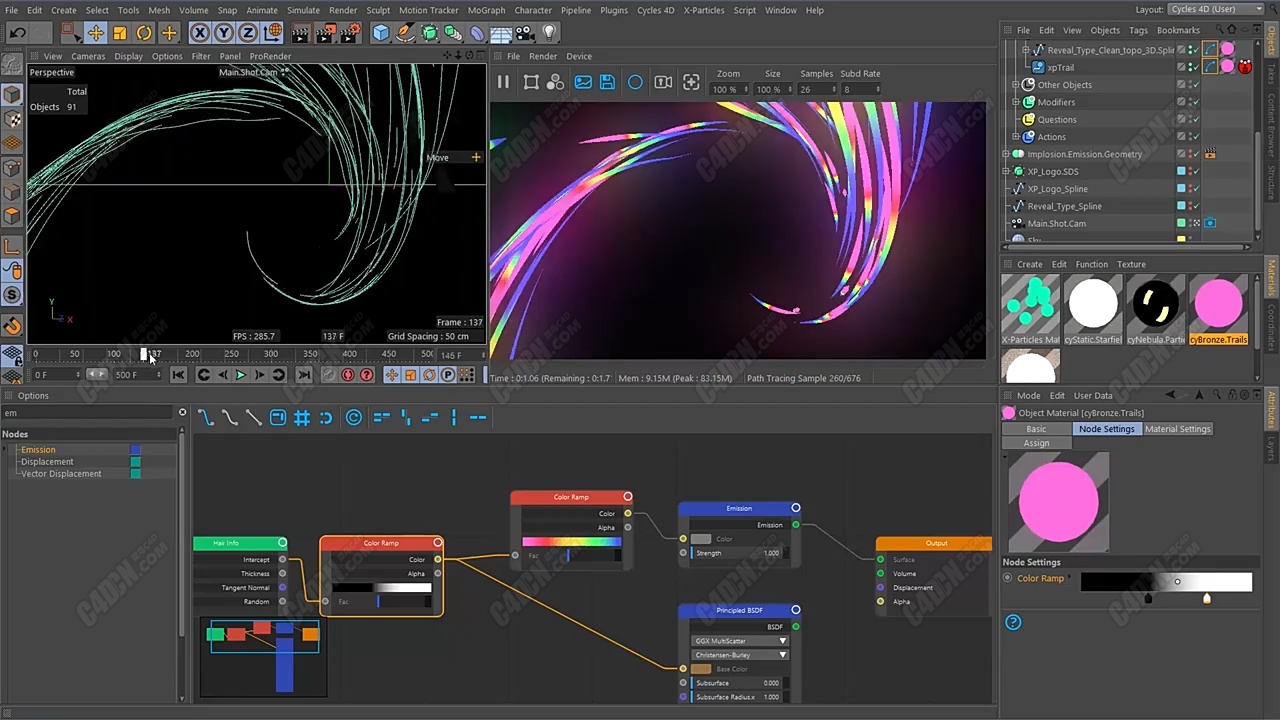This screenshot has width=1280, height=720.
Task: Click the red tag on xpTrail
Action: click(1245, 67)
